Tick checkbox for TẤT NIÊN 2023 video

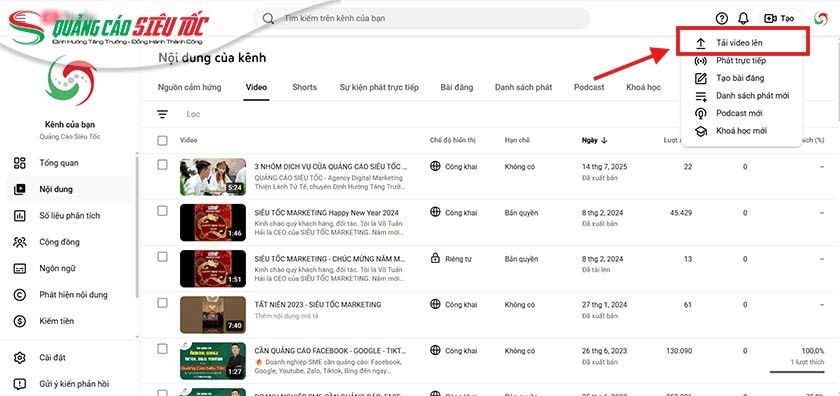pos(162,303)
